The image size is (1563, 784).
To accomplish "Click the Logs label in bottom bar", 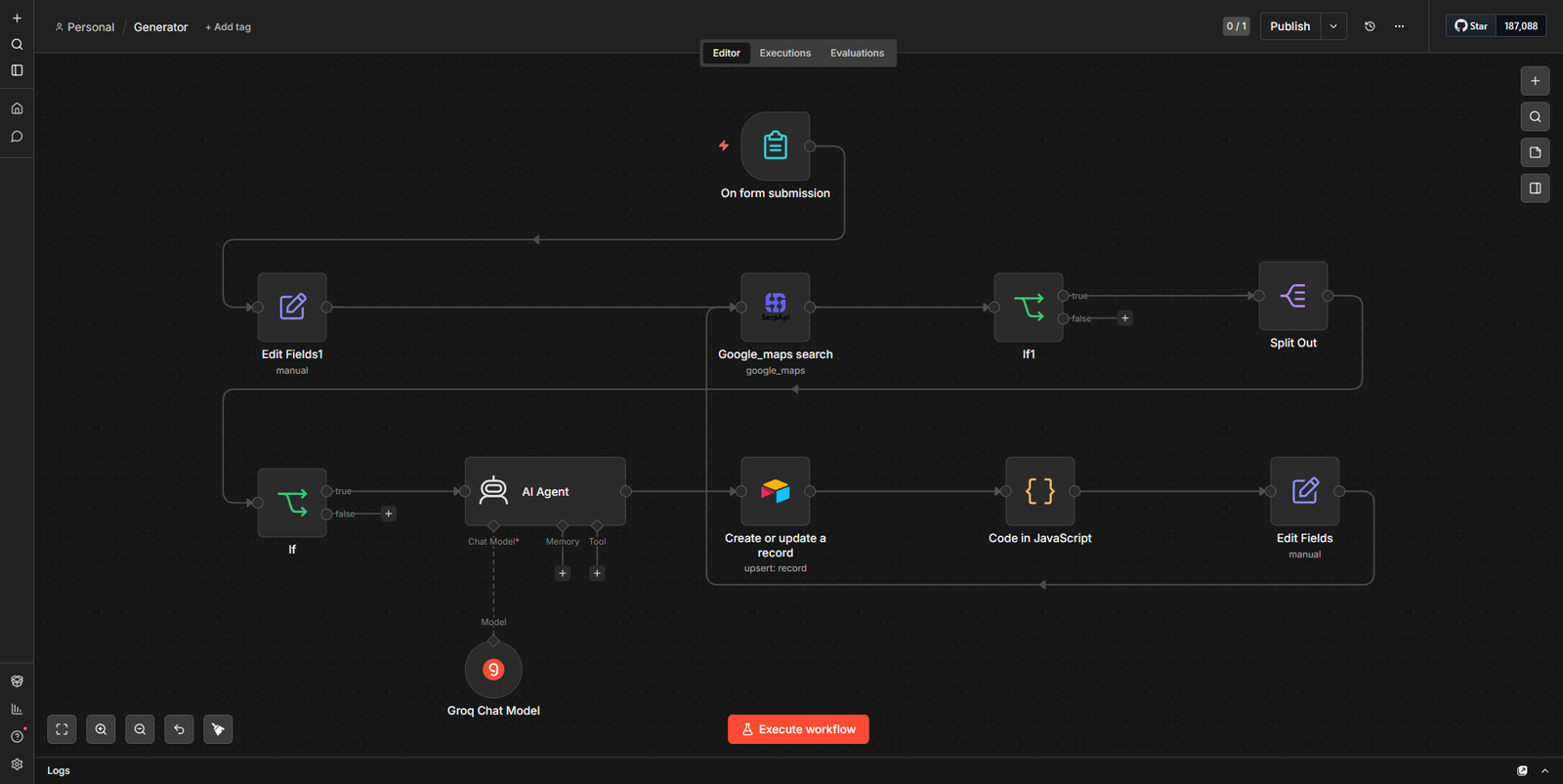I will [x=59, y=770].
